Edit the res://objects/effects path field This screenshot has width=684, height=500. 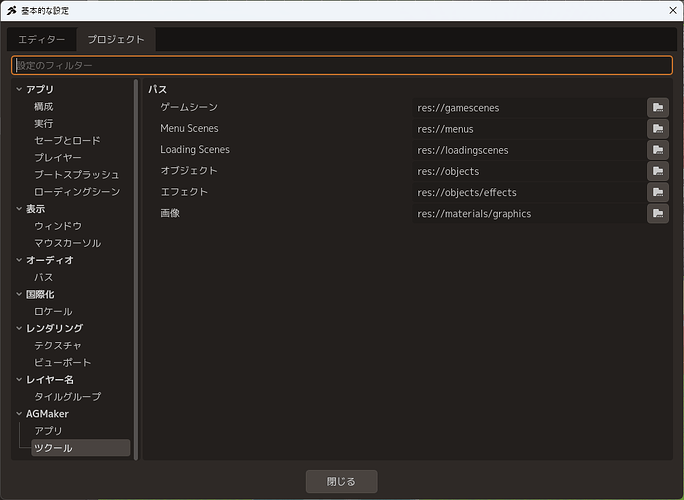tap(529, 192)
